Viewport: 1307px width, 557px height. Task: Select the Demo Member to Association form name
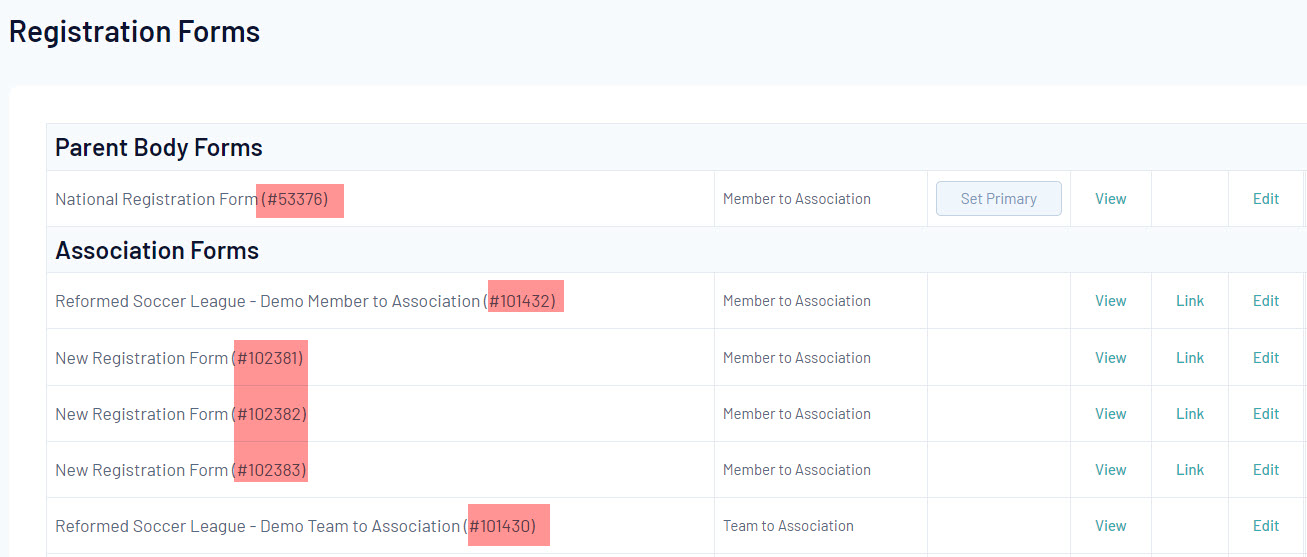pos(267,301)
